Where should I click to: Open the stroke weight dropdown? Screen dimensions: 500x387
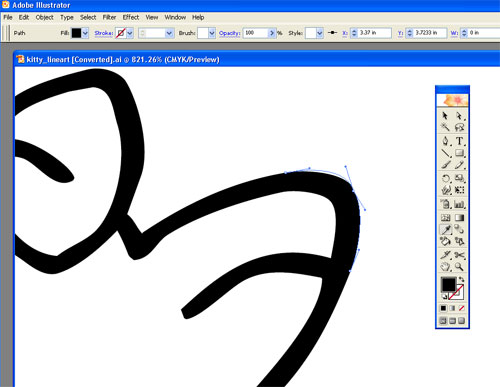tap(169, 33)
